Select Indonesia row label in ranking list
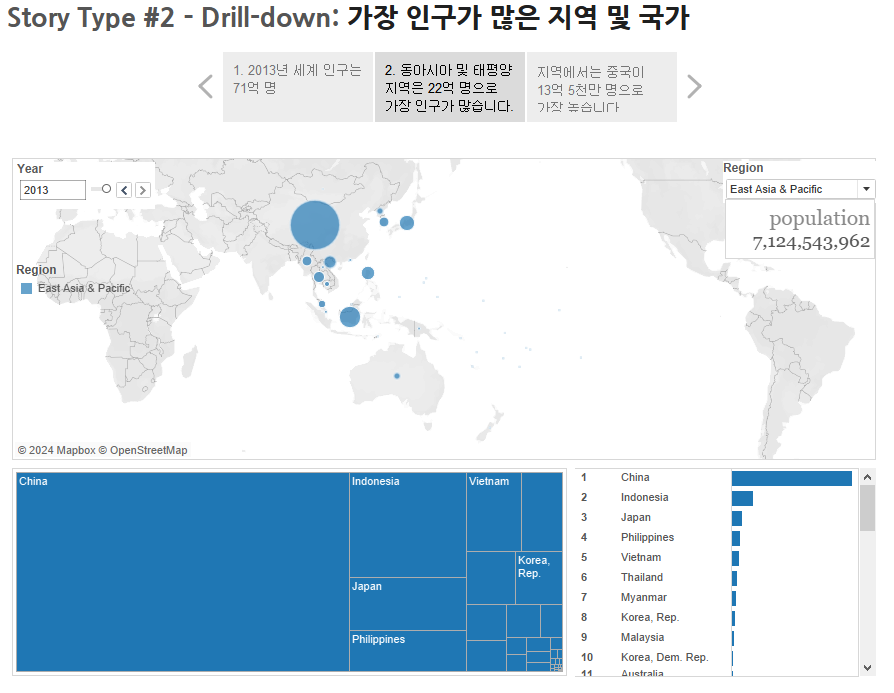 (644, 497)
